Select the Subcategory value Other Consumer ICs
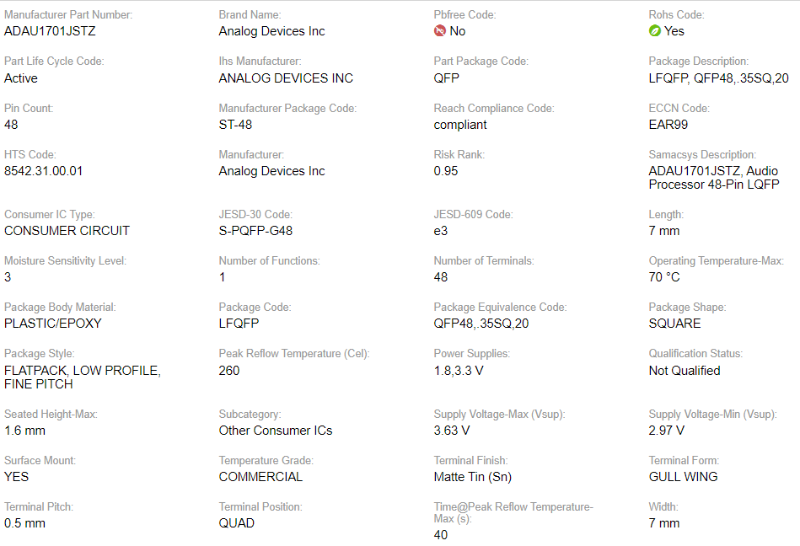The height and width of the screenshot is (546, 800). click(x=275, y=431)
